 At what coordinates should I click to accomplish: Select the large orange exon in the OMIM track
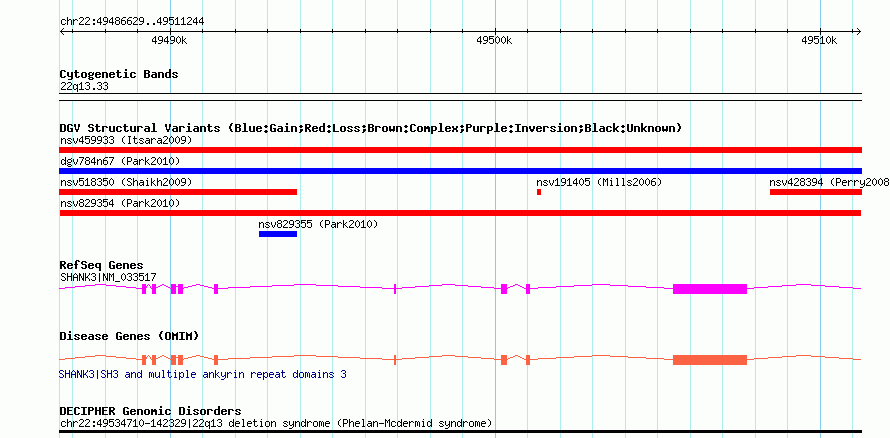pyautogui.click(x=710, y=360)
